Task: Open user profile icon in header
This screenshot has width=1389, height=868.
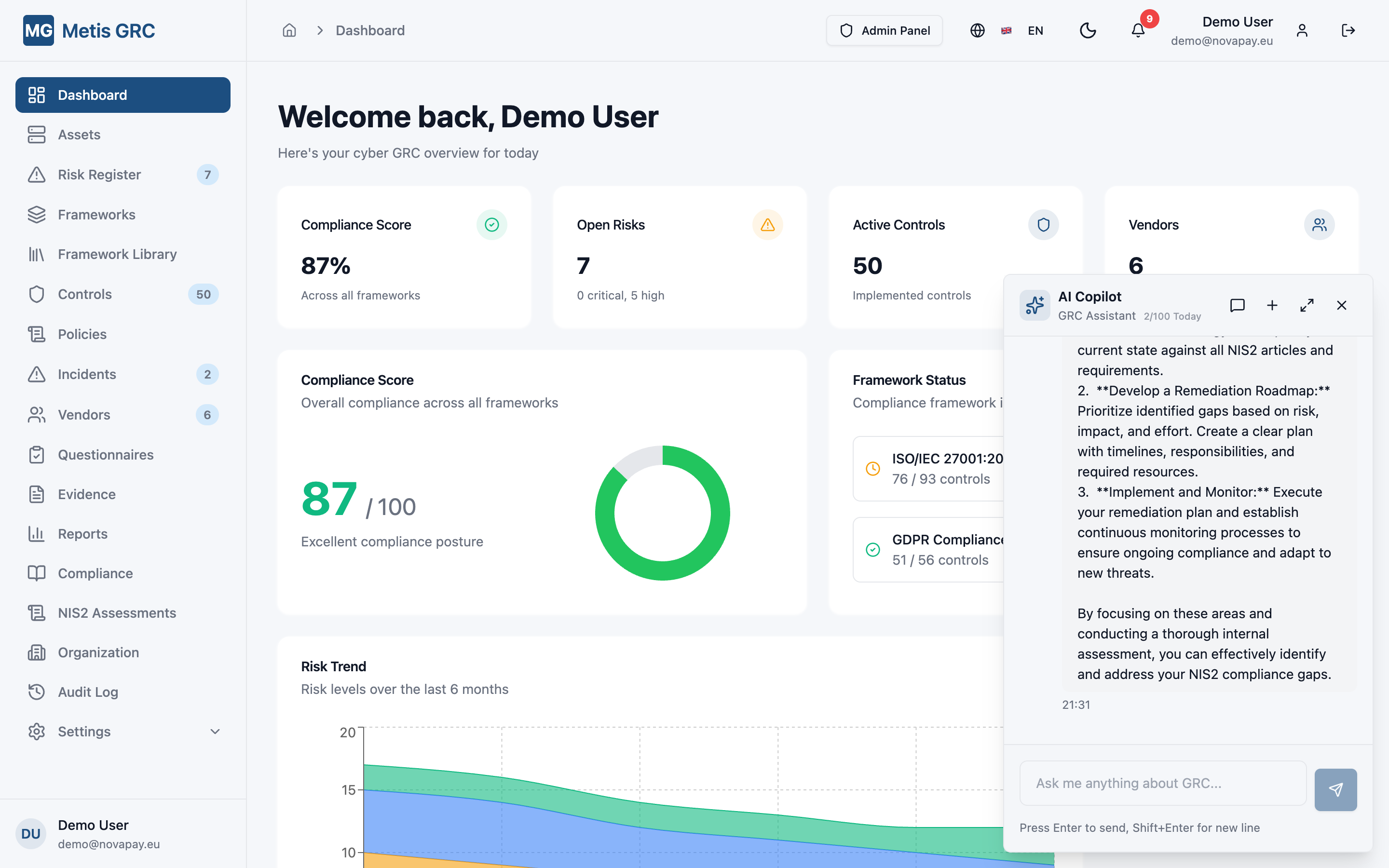Action: click(x=1302, y=30)
